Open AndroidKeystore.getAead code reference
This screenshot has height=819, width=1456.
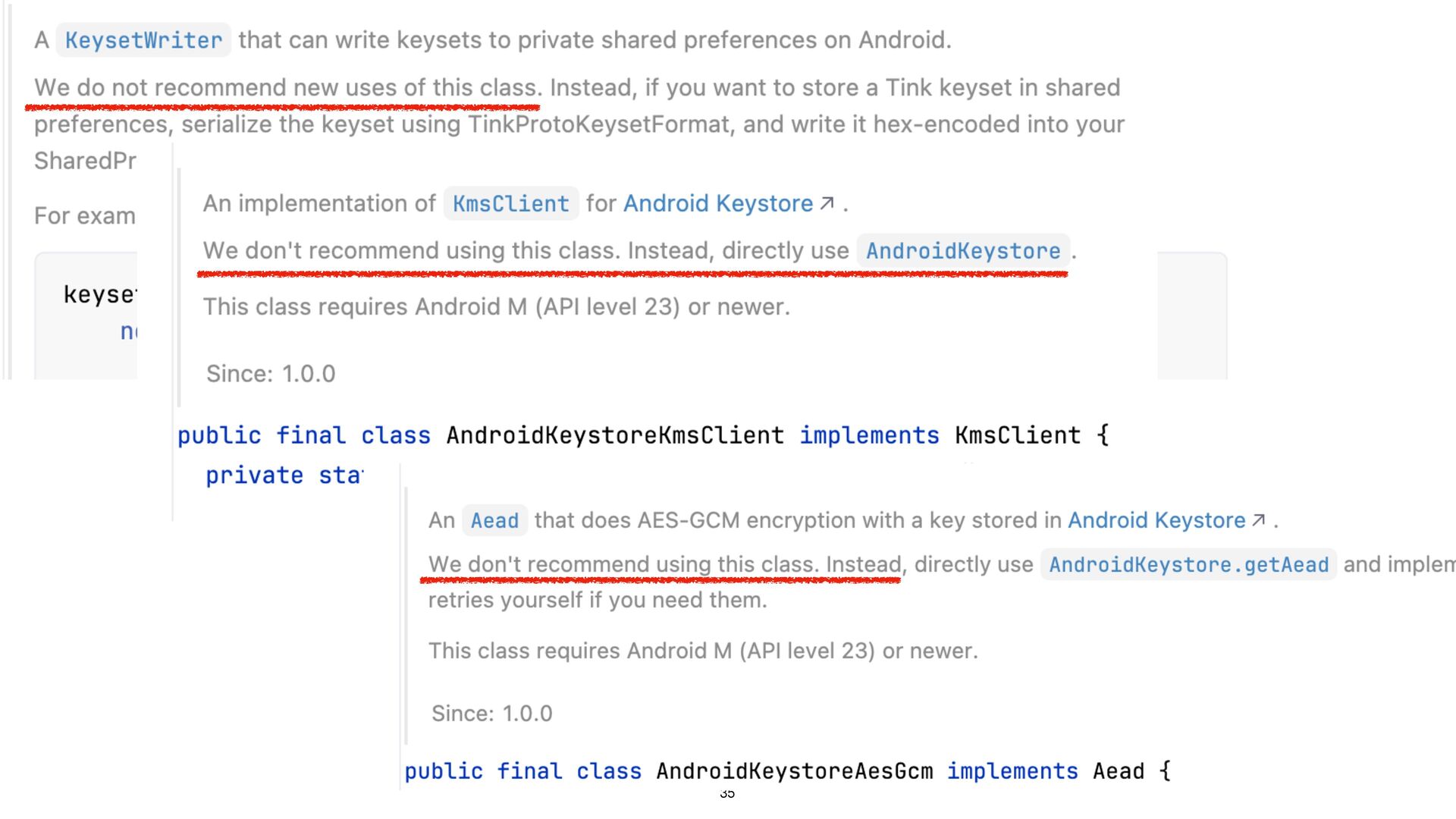(x=1188, y=565)
